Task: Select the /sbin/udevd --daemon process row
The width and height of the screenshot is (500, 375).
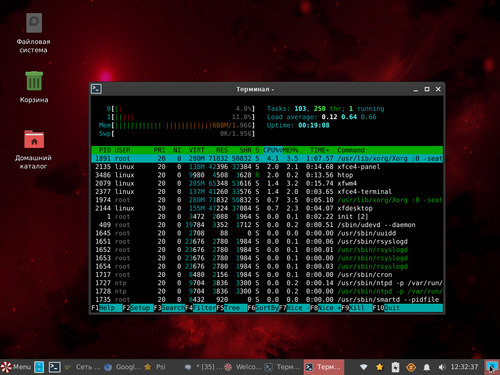Action: (267, 225)
